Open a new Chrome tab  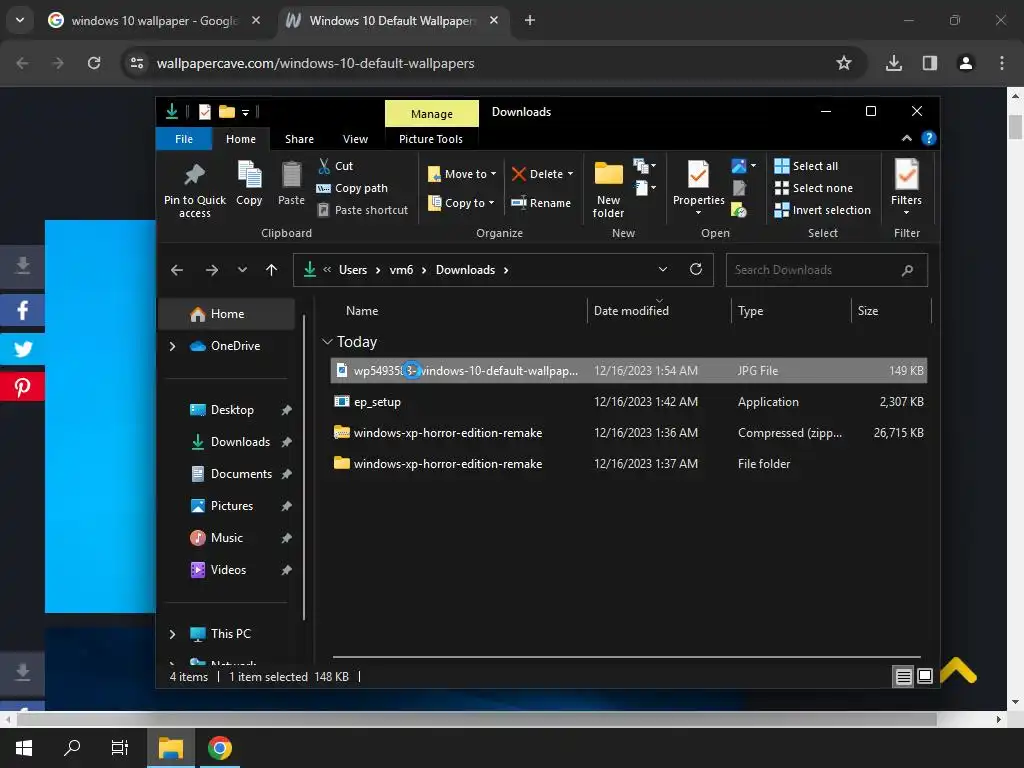pyautogui.click(x=530, y=21)
